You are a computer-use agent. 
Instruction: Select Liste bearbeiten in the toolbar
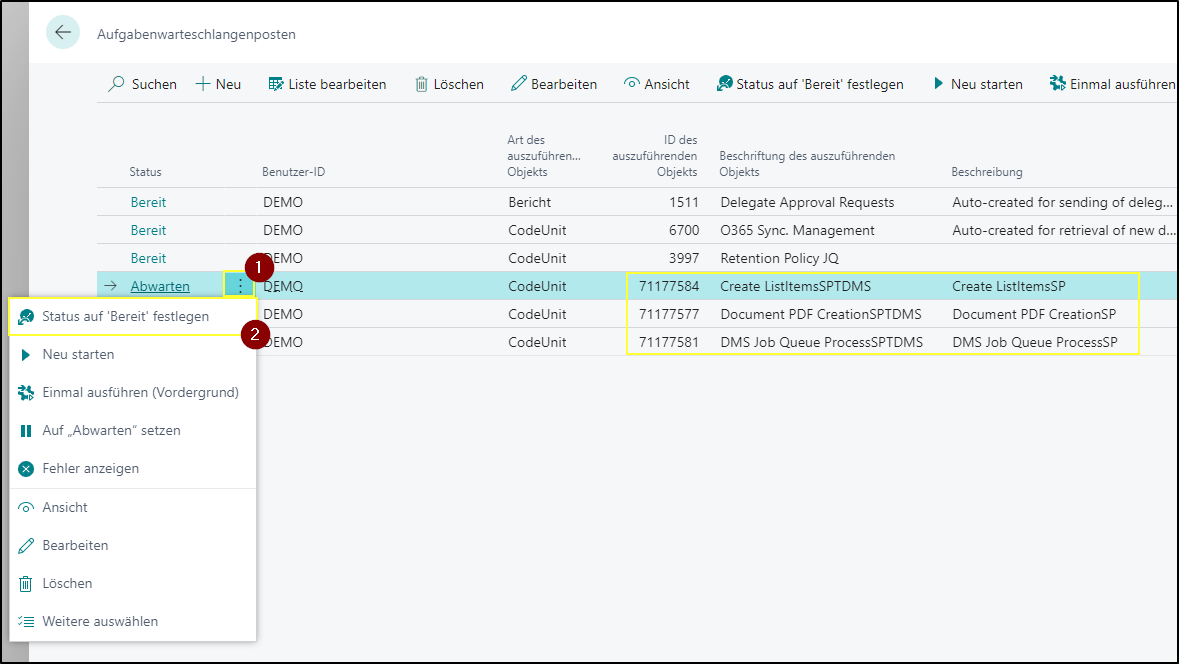pos(327,84)
